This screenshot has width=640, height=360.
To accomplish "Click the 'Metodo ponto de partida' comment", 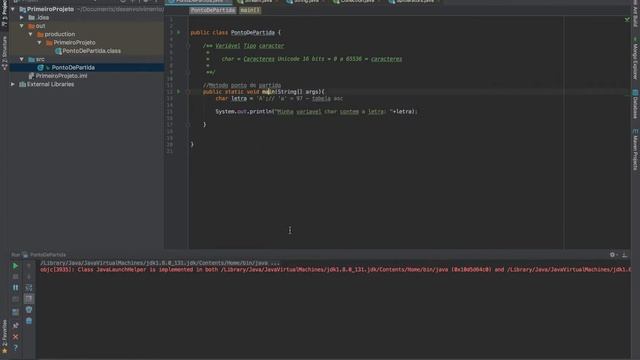I will pyautogui.click(x=242, y=85).
